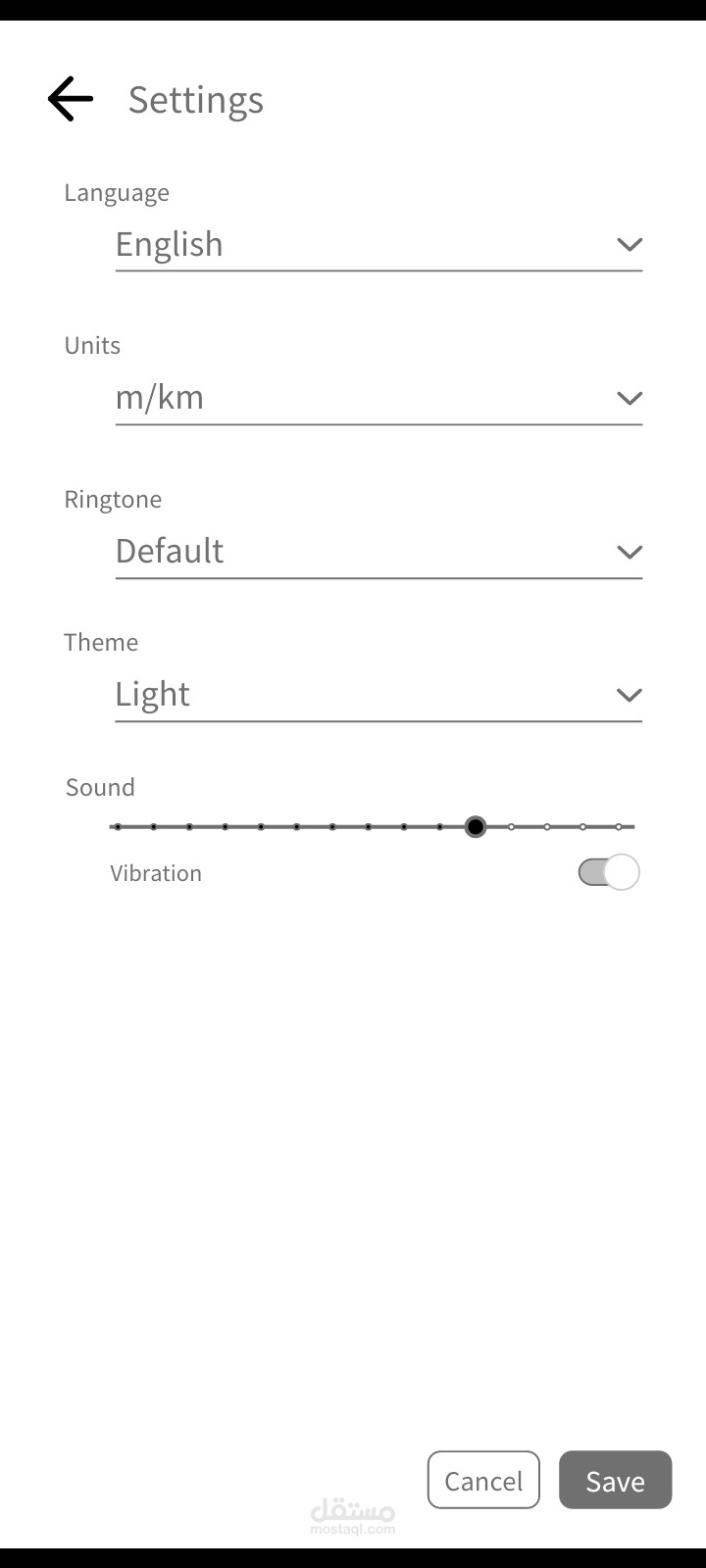This screenshot has width=706, height=1568.
Task: Set Sound slider to the last tick
Action: (x=619, y=827)
